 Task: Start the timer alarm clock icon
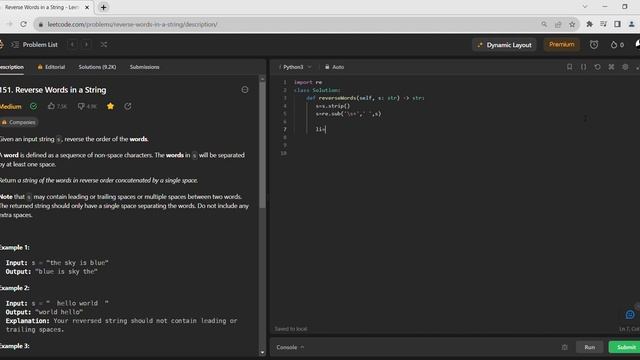point(594,45)
